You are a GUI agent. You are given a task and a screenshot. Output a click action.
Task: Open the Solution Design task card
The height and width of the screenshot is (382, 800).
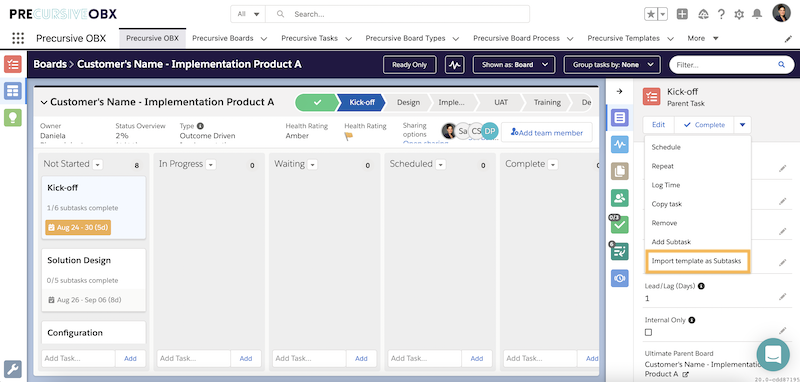point(93,280)
